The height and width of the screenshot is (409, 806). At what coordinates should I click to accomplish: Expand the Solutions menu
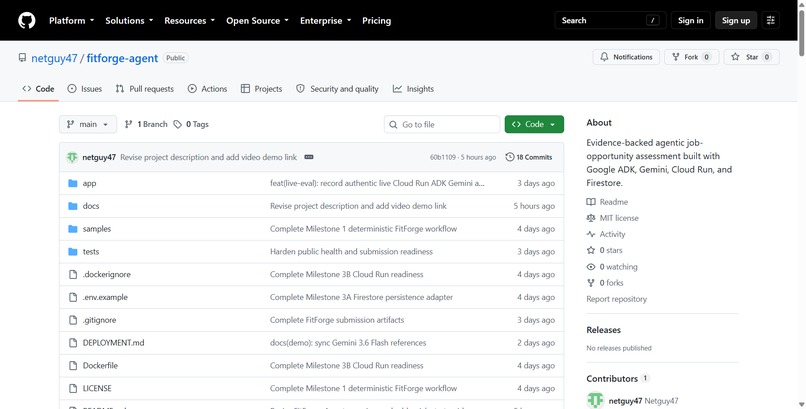(129, 21)
